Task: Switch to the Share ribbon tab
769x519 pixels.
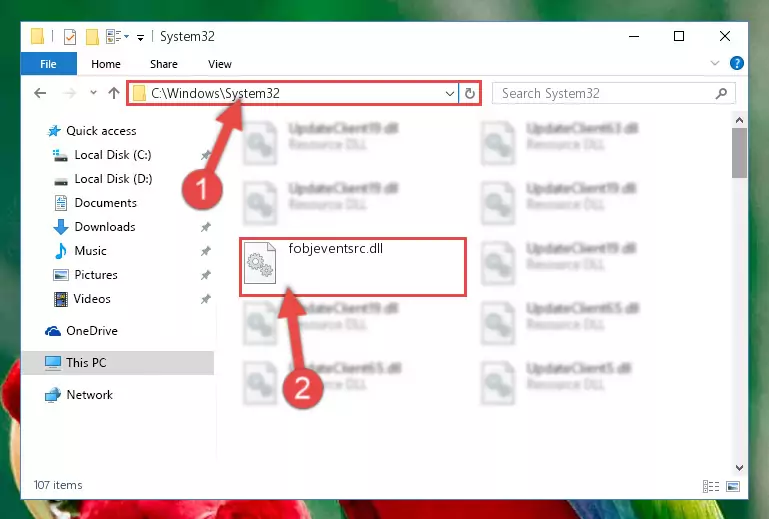Action: [x=164, y=64]
